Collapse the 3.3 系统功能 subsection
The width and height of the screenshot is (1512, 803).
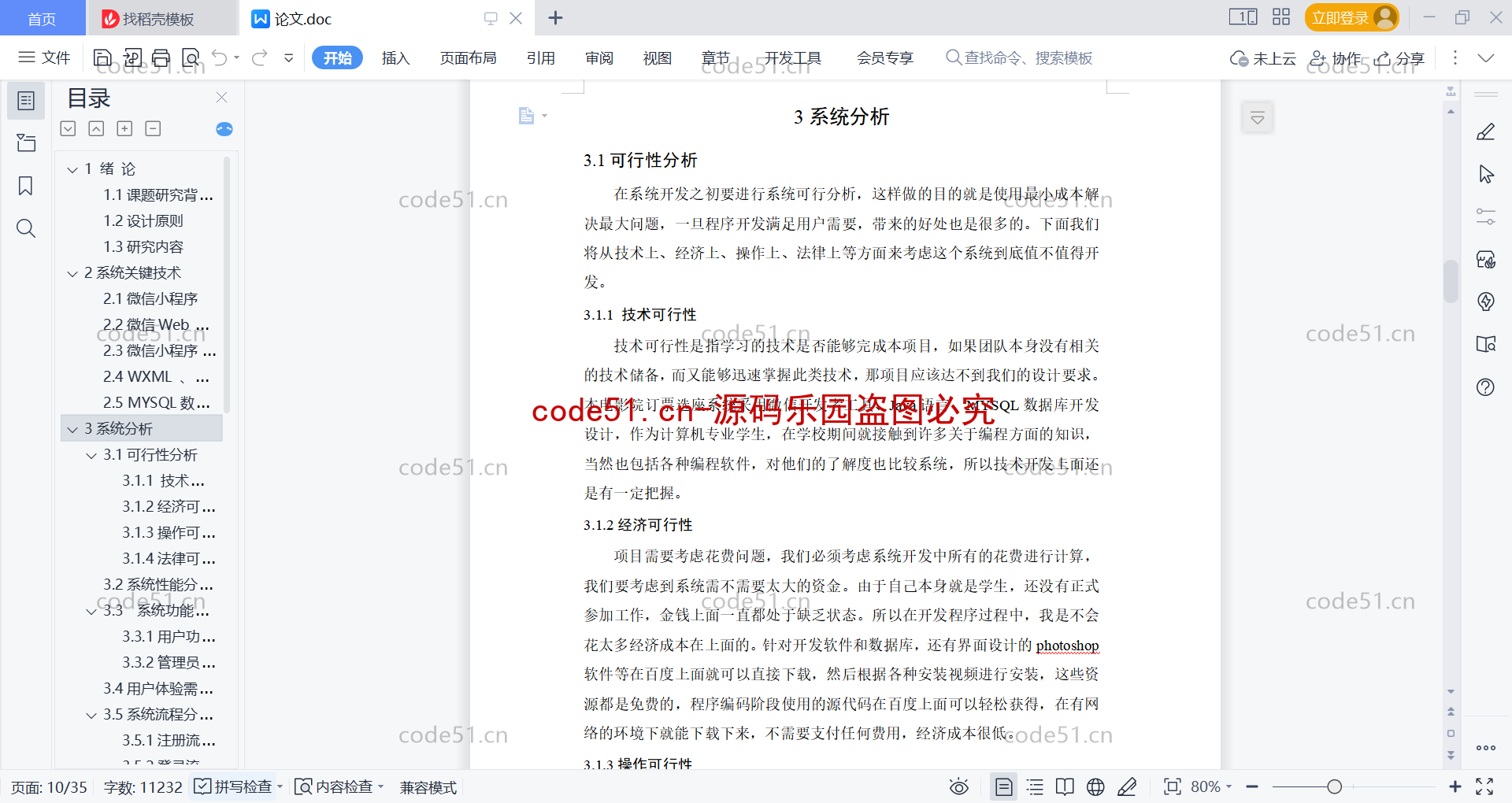pyautogui.click(x=91, y=611)
